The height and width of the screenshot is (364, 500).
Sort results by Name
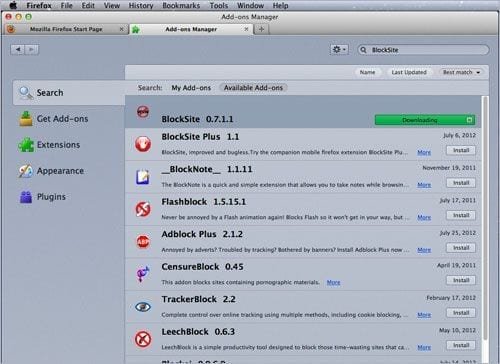[x=367, y=72]
